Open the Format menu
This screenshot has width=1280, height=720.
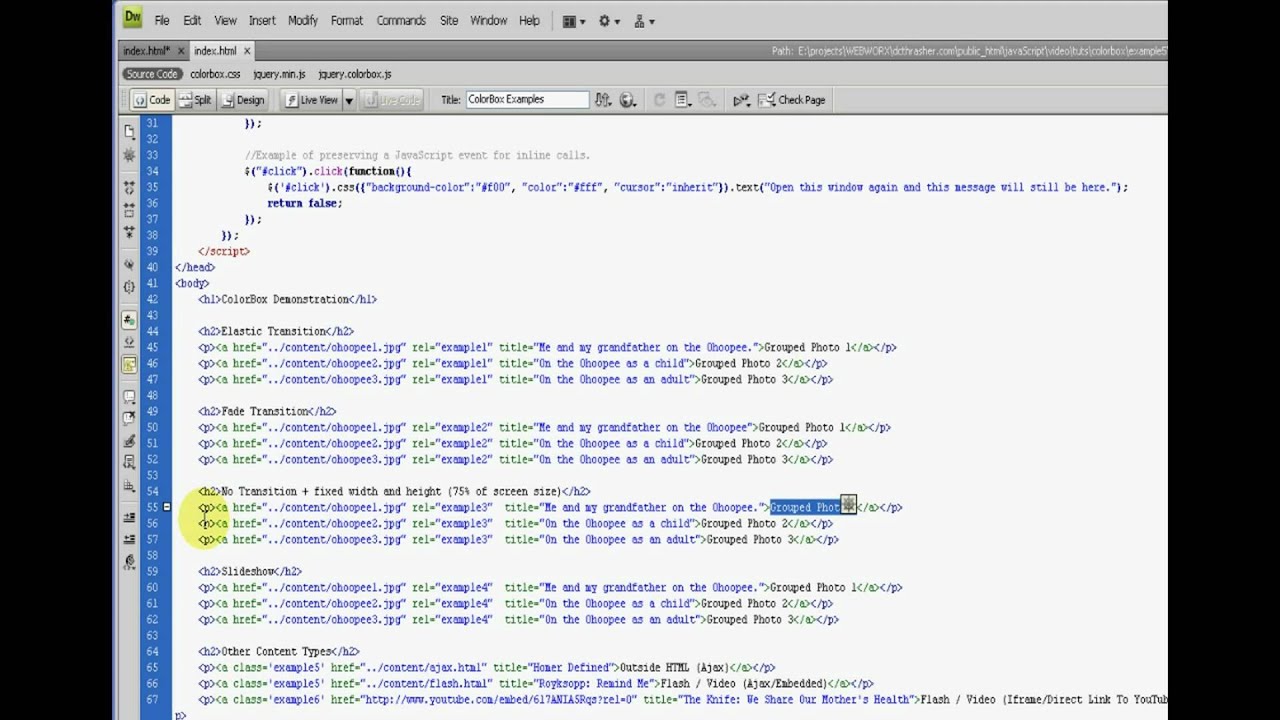pyautogui.click(x=347, y=20)
